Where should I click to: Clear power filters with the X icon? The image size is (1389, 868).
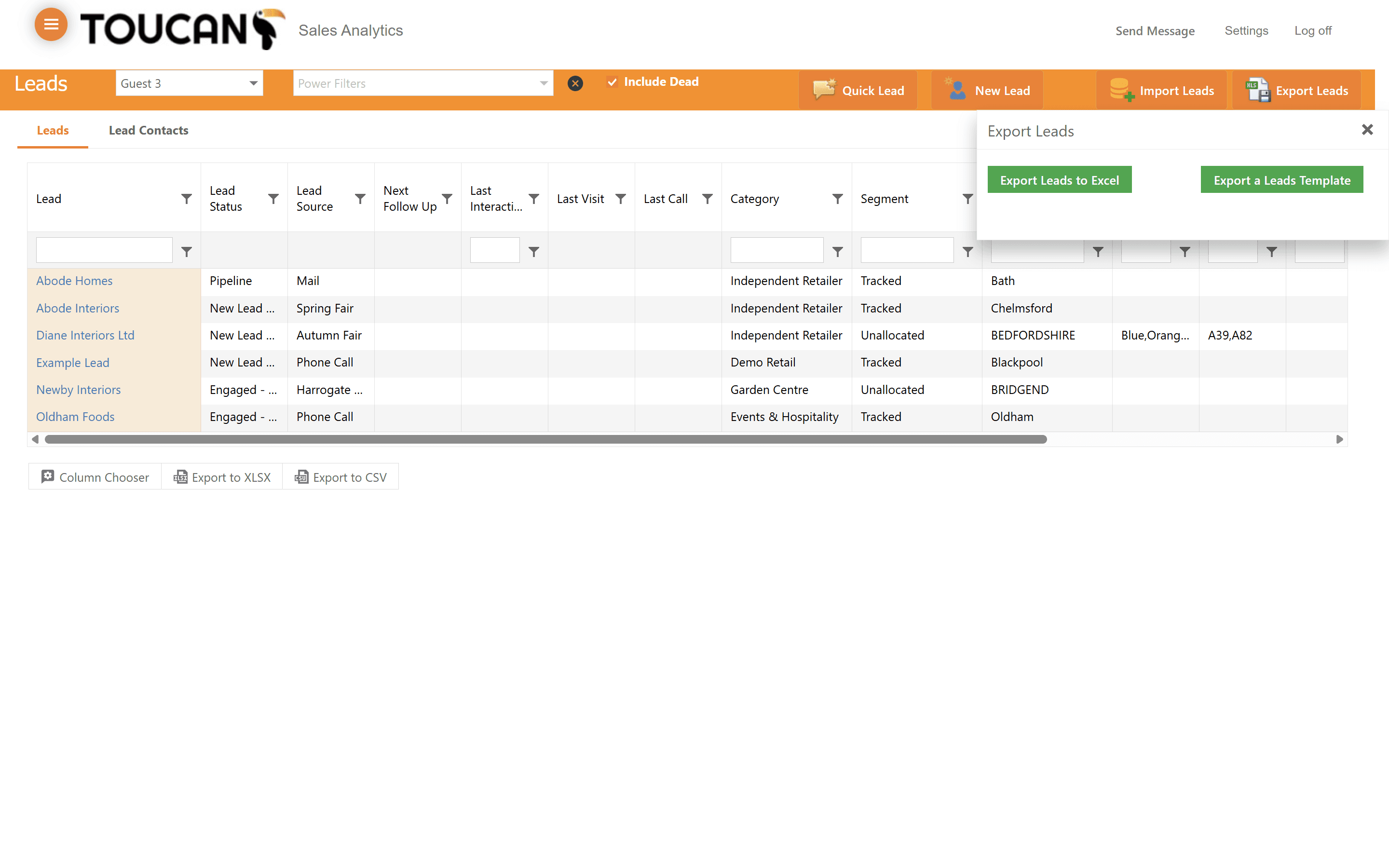click(x=575, y=84)
